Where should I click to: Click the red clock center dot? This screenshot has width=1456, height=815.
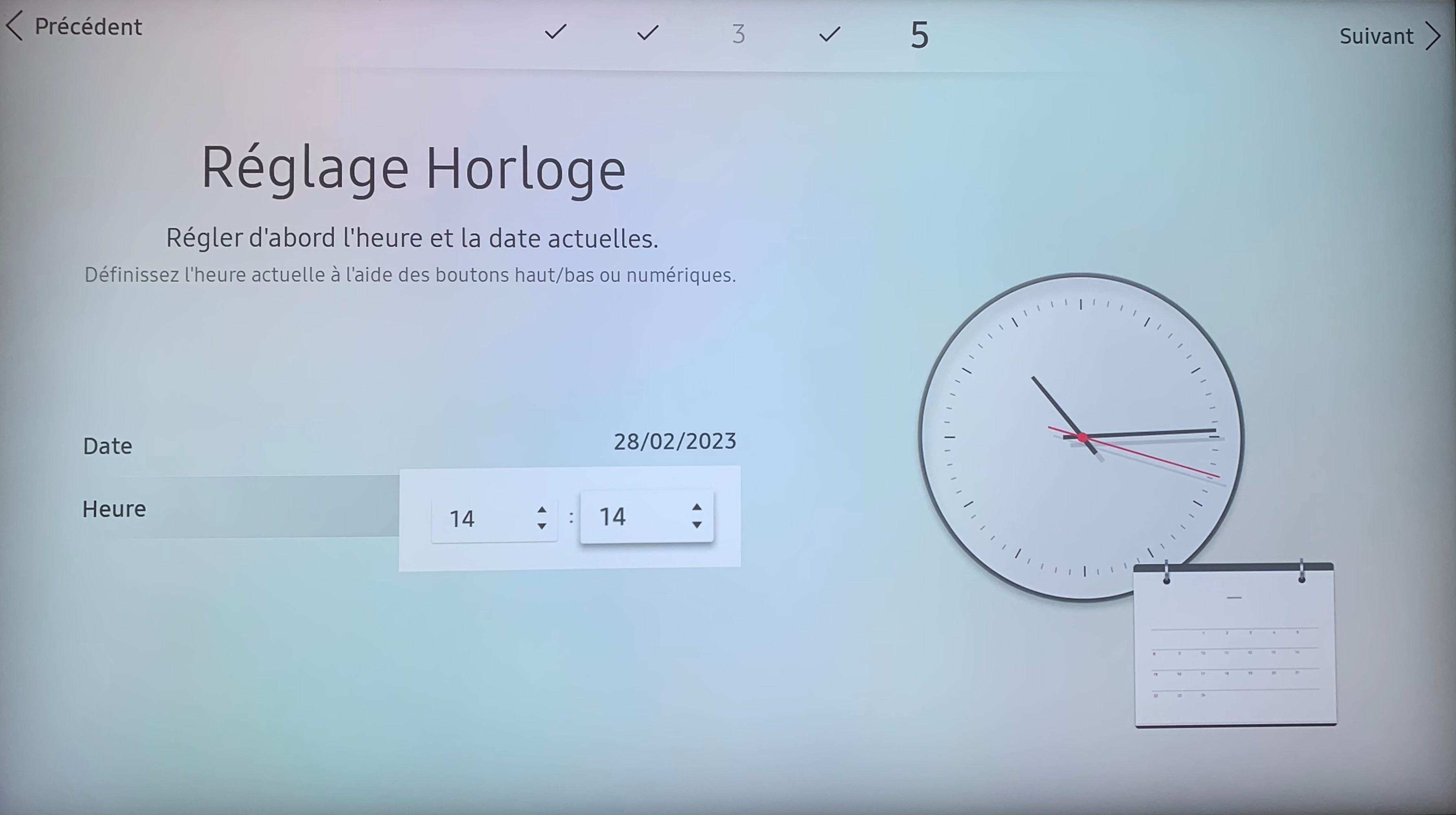1082,438
